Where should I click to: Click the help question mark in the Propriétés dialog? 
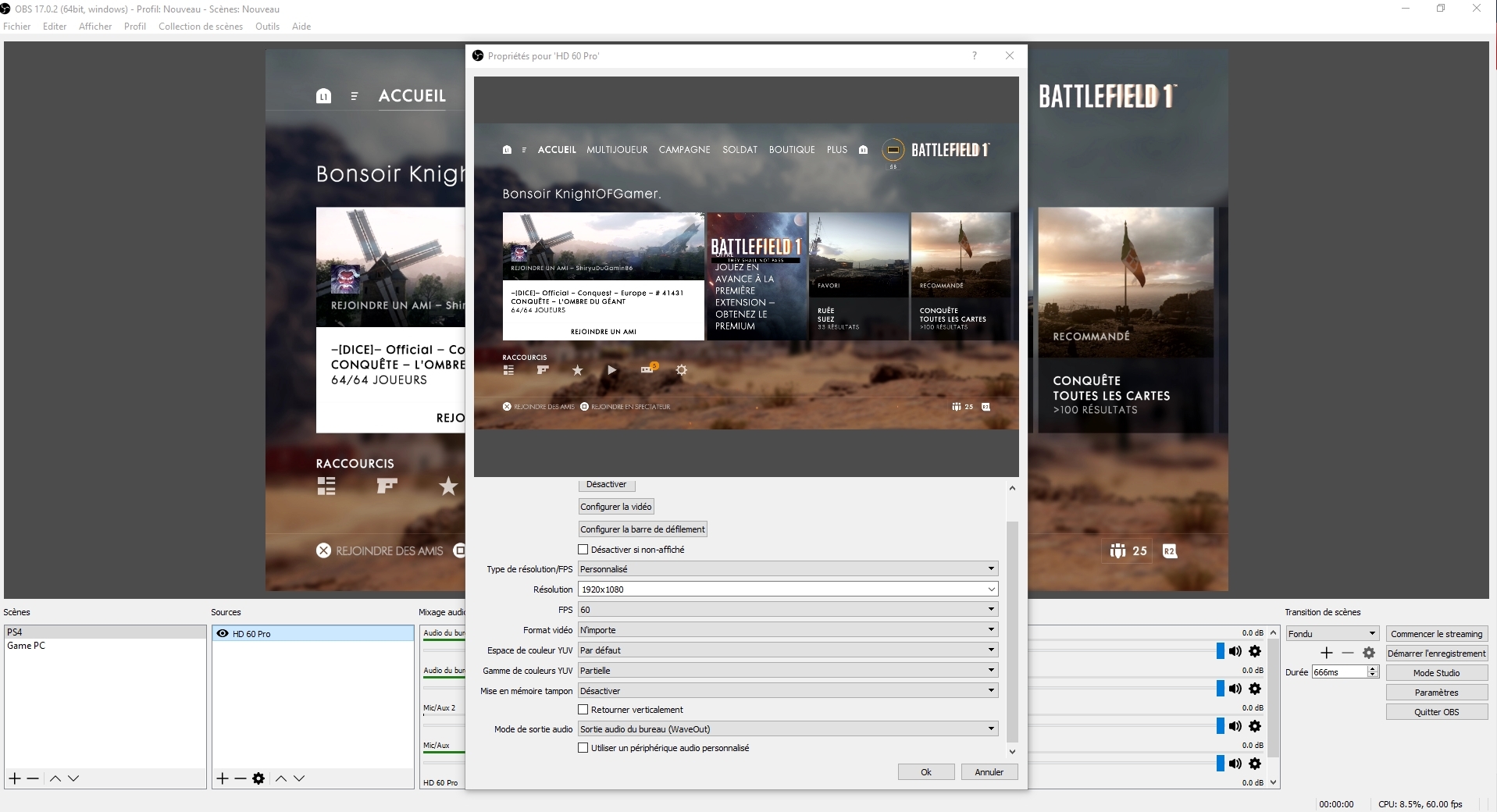coord(975,55)
